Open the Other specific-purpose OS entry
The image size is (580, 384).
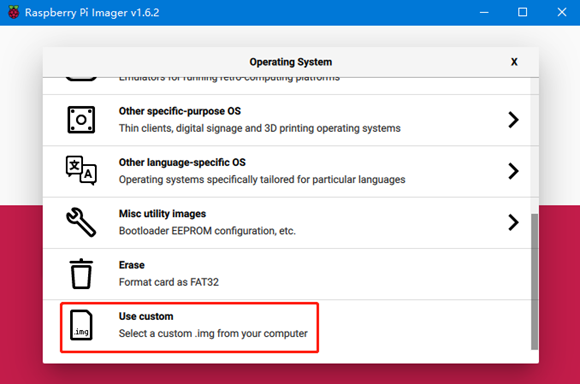pos(287,120)
